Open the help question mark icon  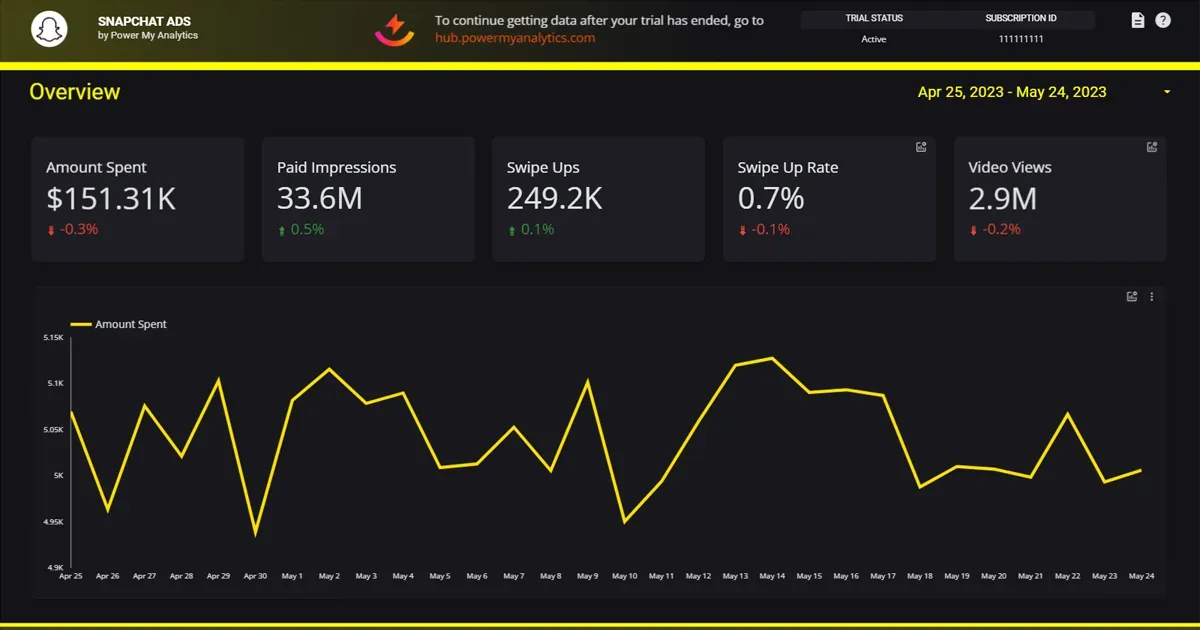pos(1163,20)
